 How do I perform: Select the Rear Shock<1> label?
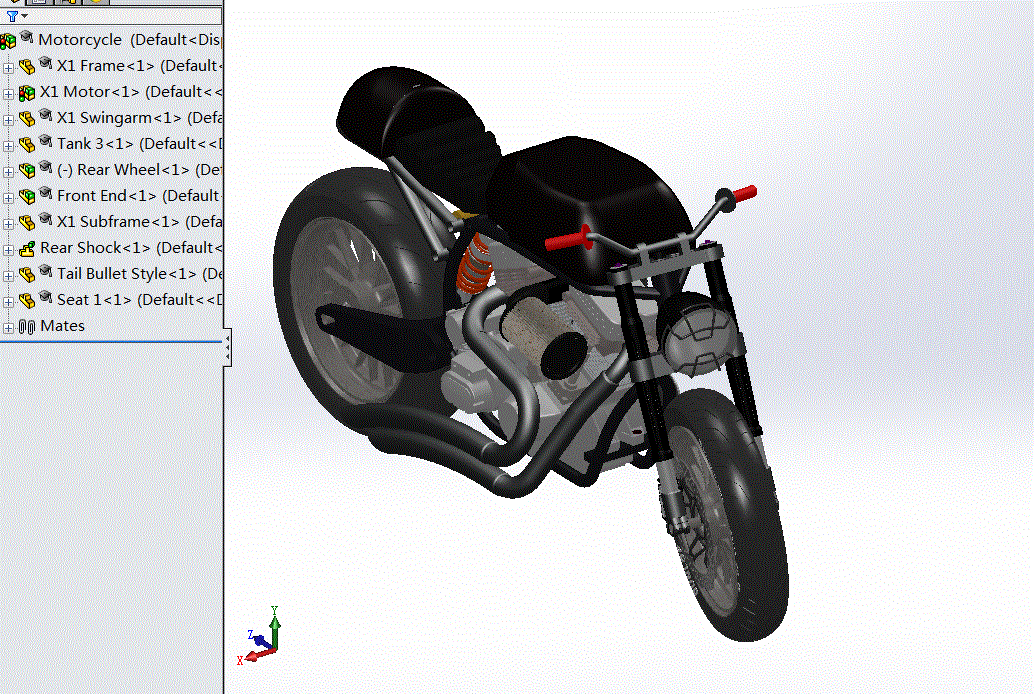click(95, 248)
